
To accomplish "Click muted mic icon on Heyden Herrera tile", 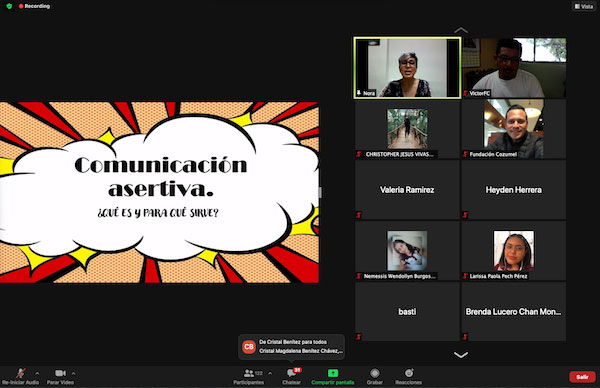I will pos(465,215).
